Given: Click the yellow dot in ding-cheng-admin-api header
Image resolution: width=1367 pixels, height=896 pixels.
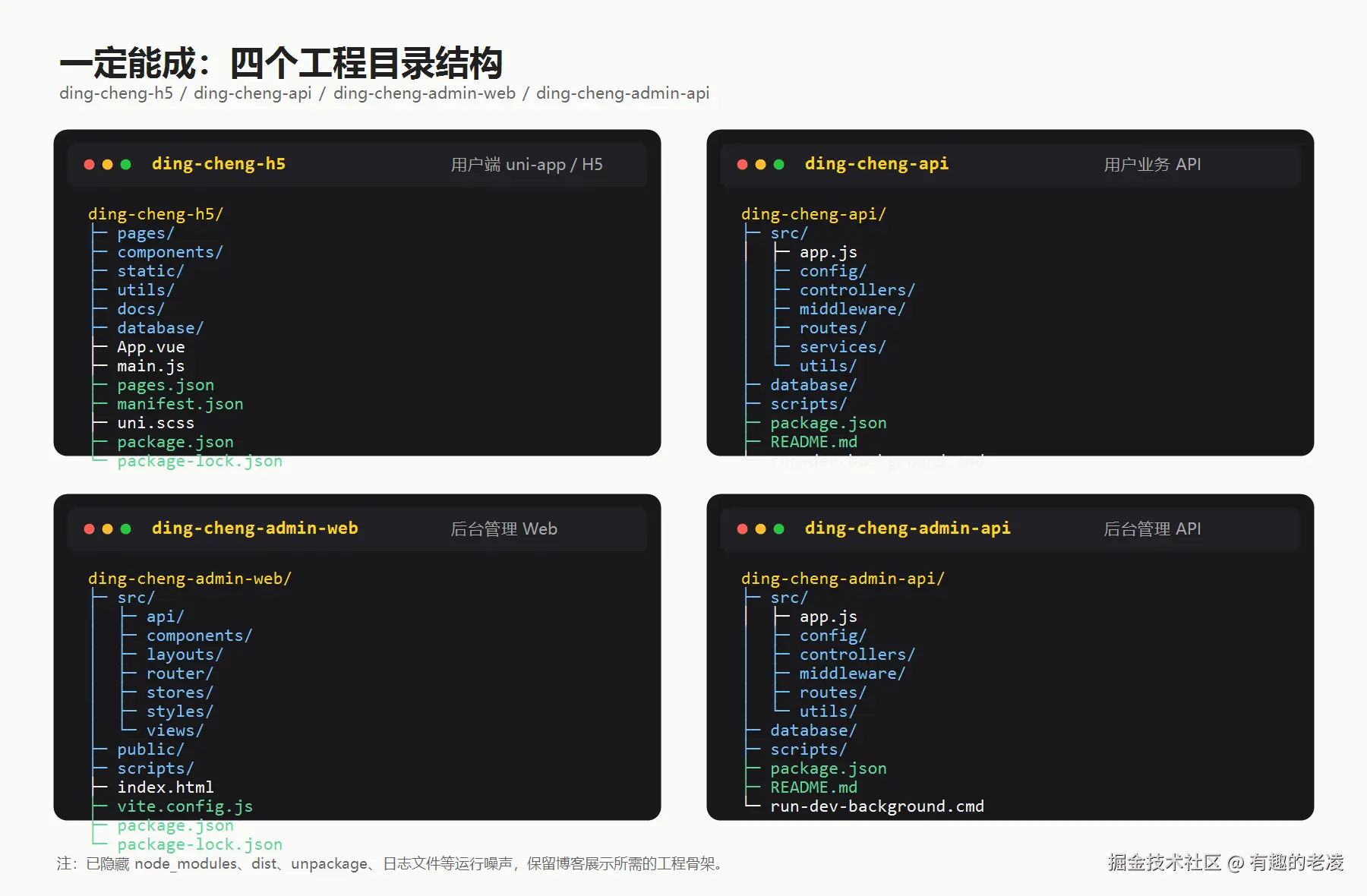Looking at the screenshot, I should point(761,529).
